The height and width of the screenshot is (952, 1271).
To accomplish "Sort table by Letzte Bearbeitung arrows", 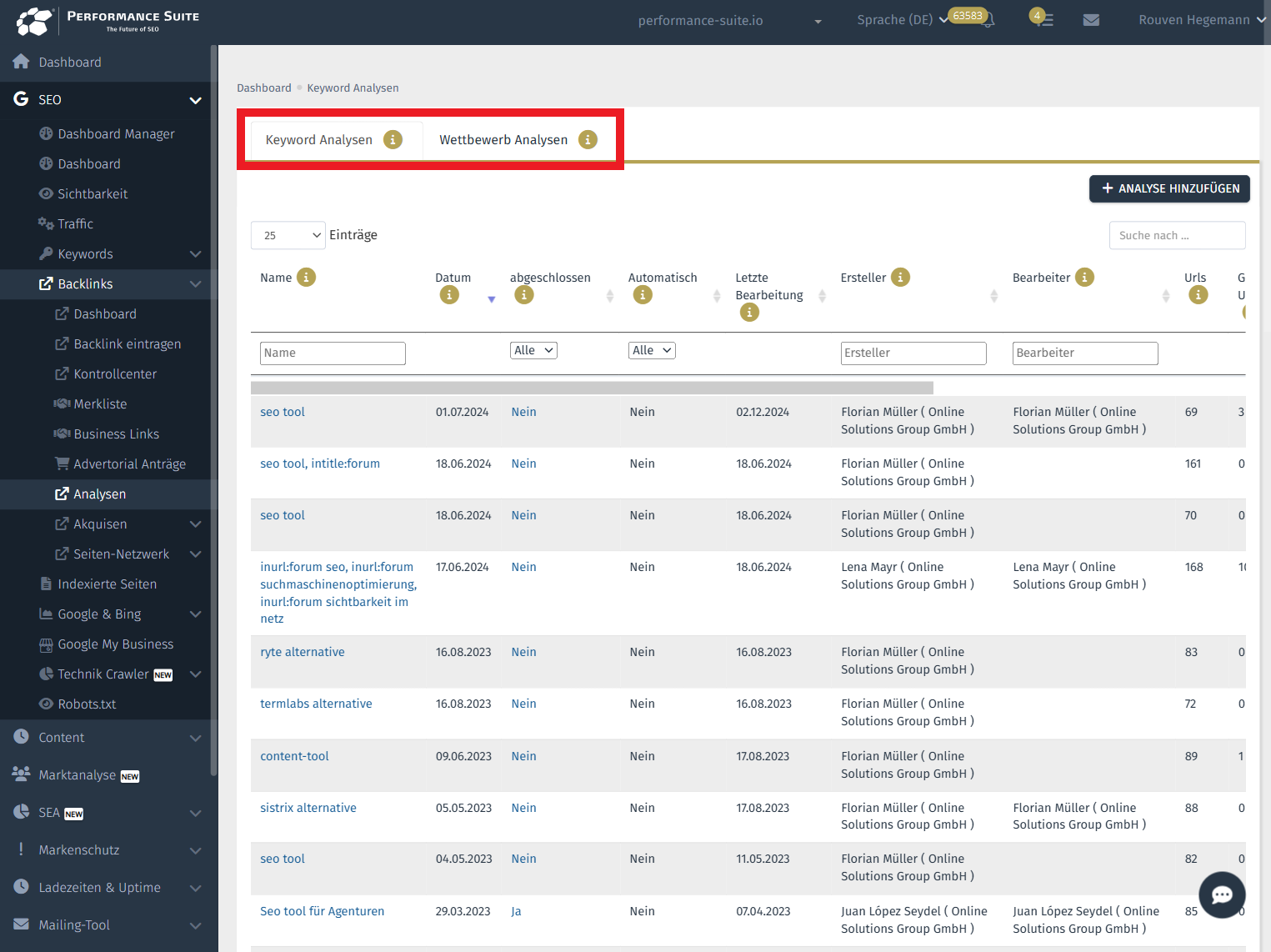I will click(823, 296).
